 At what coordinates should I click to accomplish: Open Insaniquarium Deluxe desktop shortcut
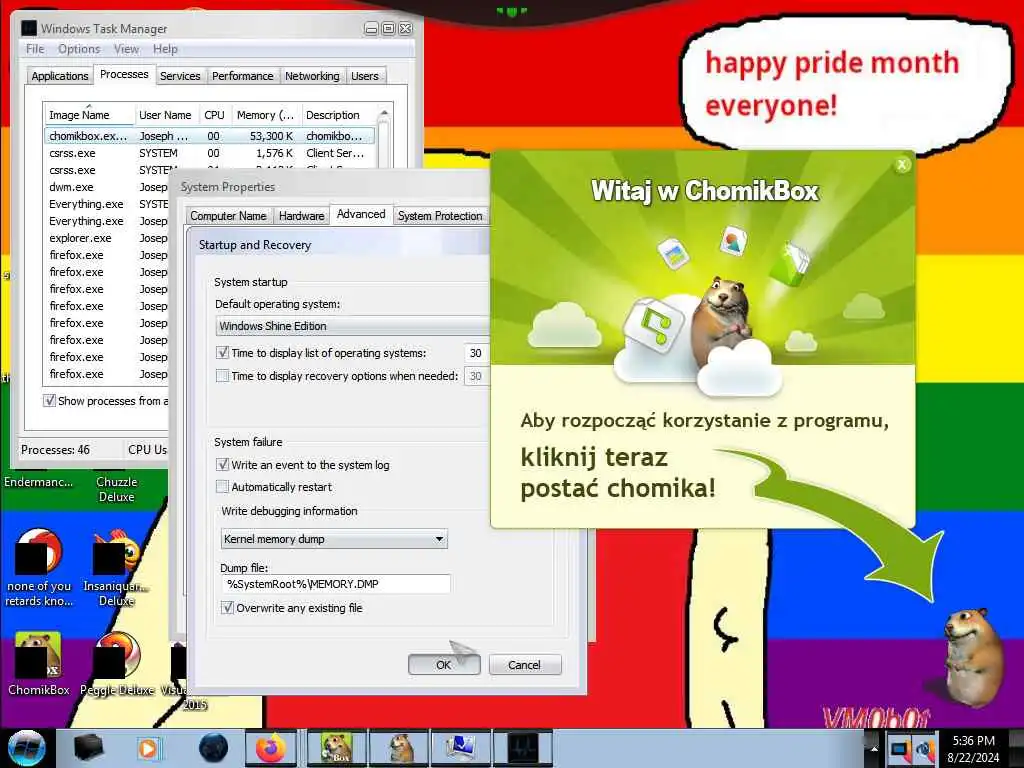click(x=117, y=567)
